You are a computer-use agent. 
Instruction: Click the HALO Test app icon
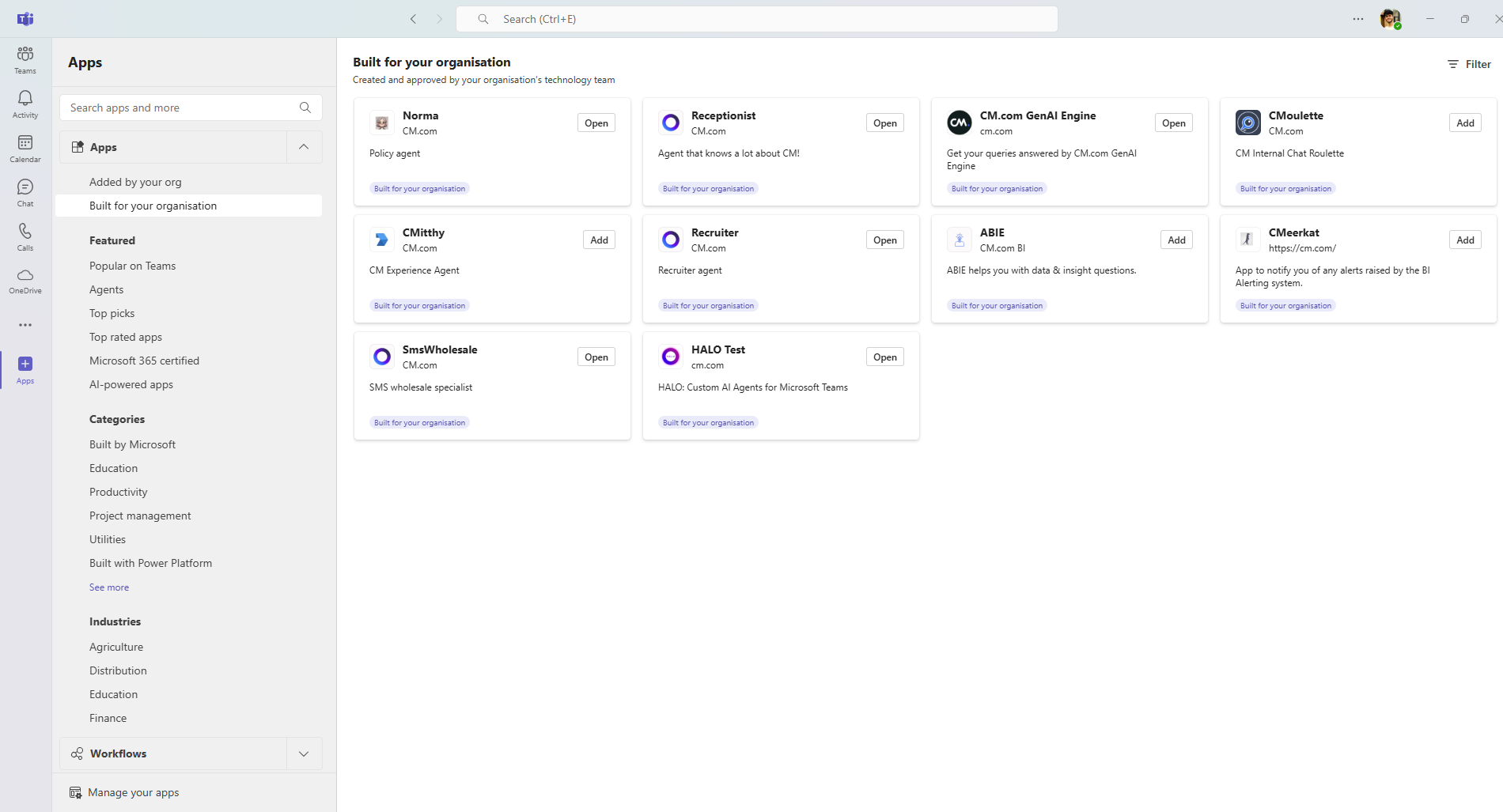[671, 357]
